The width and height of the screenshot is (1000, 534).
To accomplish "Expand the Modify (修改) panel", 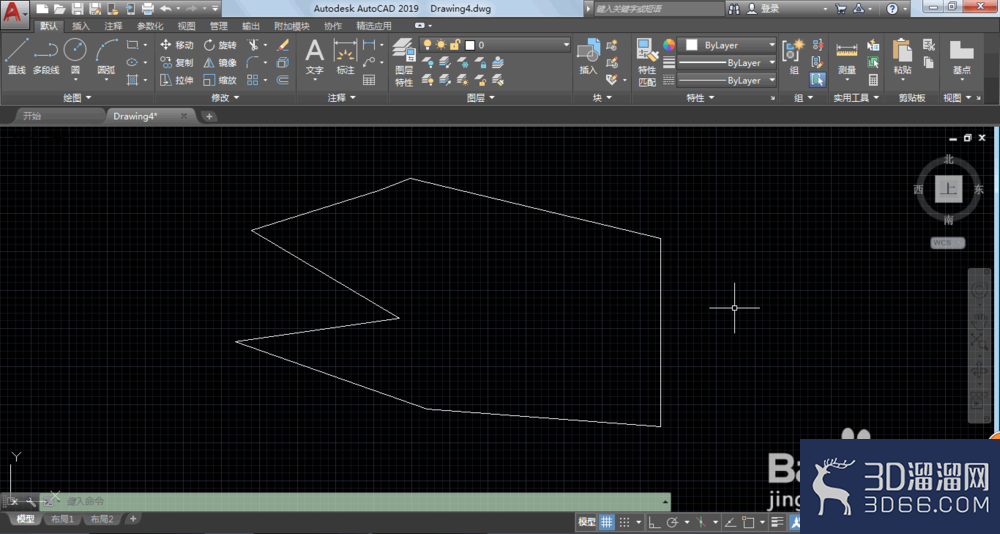I will click(x=225, y=98).
